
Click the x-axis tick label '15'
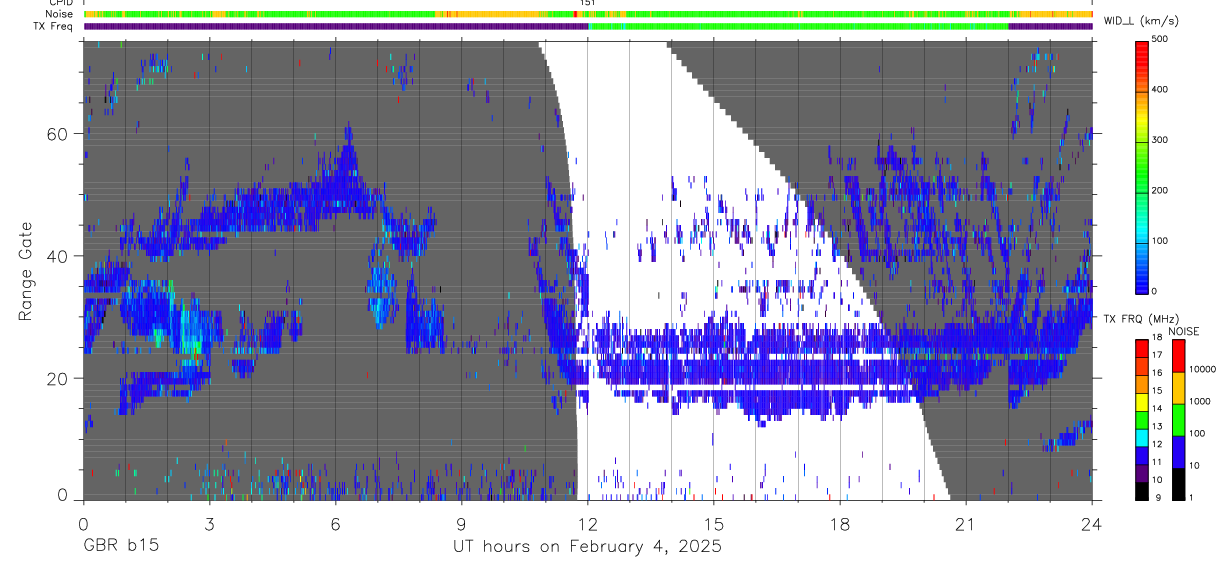tap(713, 524)
